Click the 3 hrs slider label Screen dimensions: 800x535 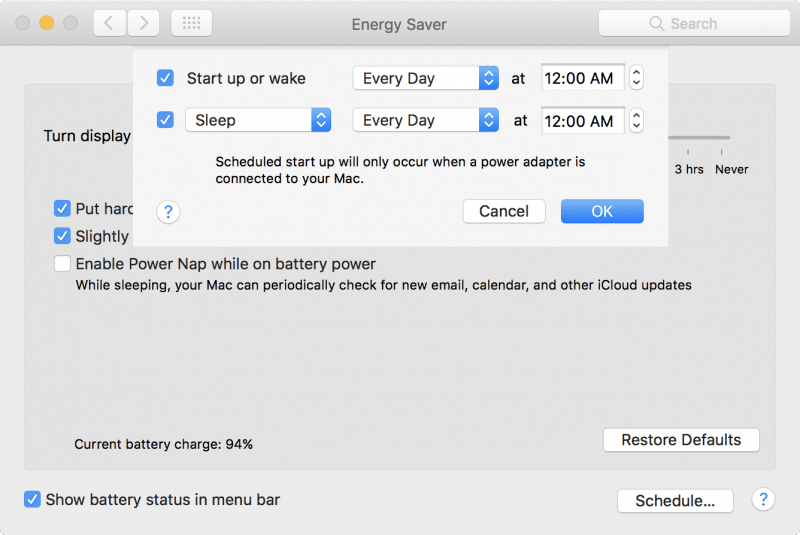tap(689, 169)
